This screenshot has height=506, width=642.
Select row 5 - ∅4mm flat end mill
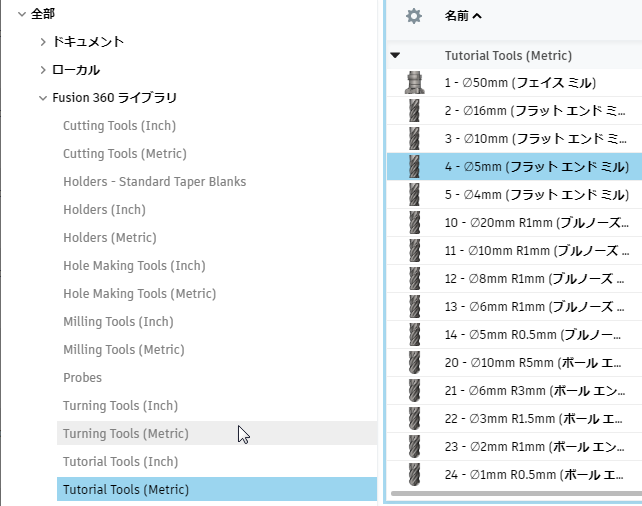tap(536, 194)
